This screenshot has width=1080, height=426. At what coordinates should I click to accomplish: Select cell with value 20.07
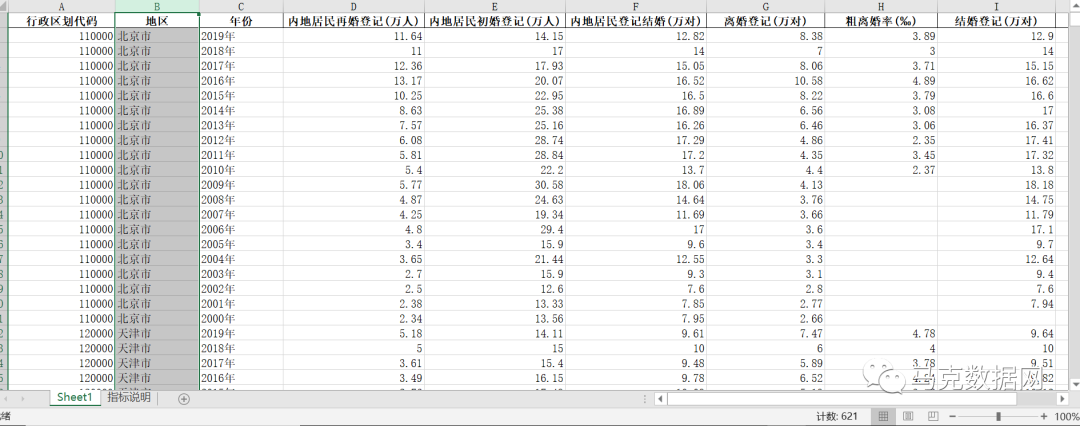tap(495, 81)
